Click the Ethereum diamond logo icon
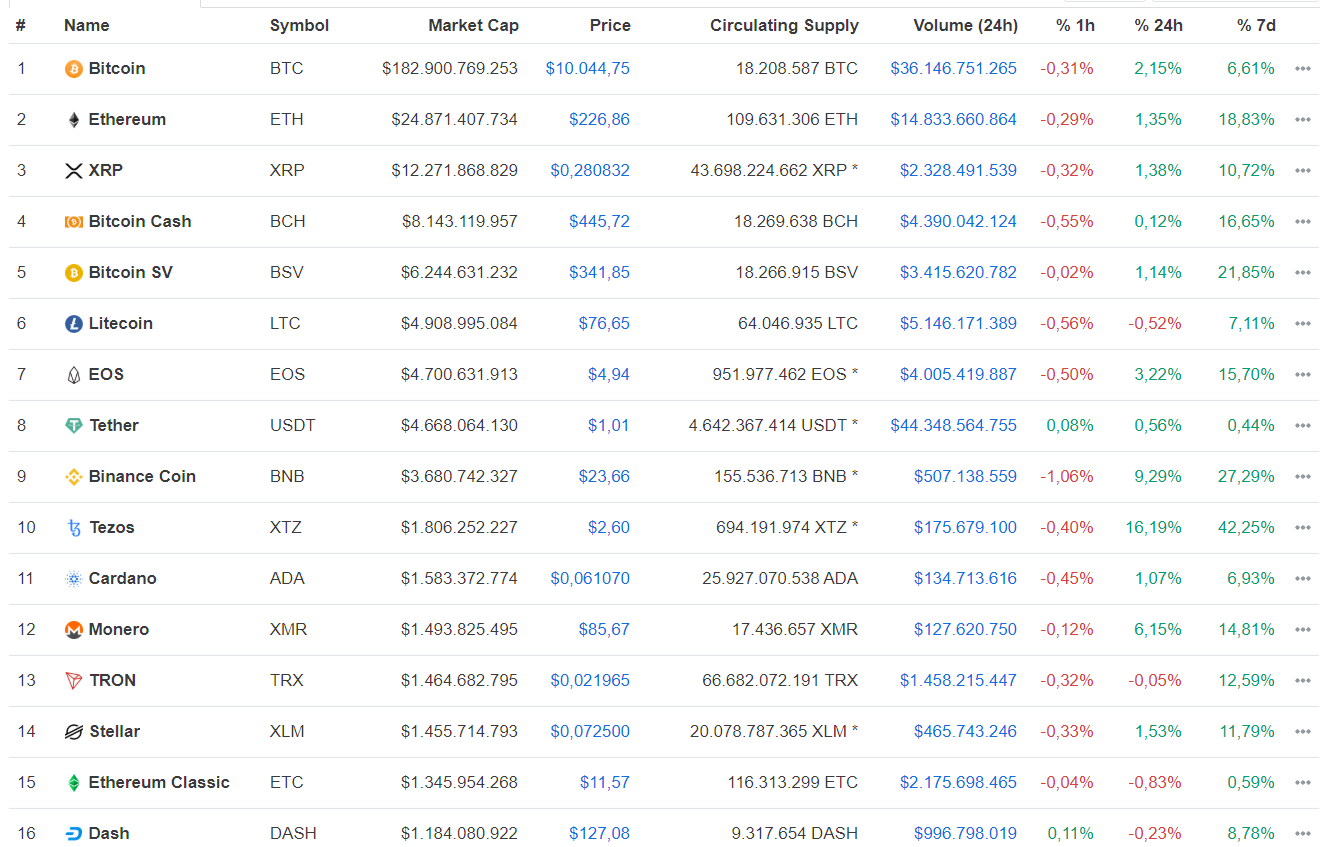This screenshot has width=1325, height=847. coord(73,120)
